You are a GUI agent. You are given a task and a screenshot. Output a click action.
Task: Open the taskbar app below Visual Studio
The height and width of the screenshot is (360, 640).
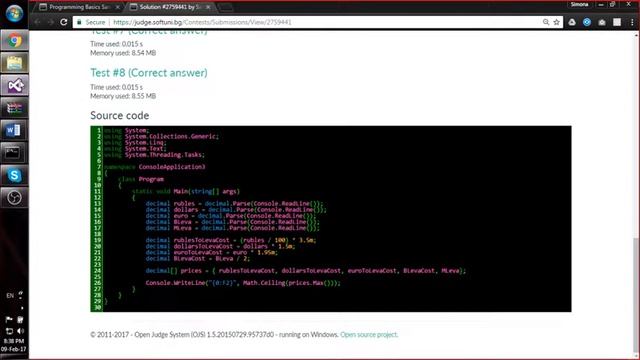pos(14,108)
